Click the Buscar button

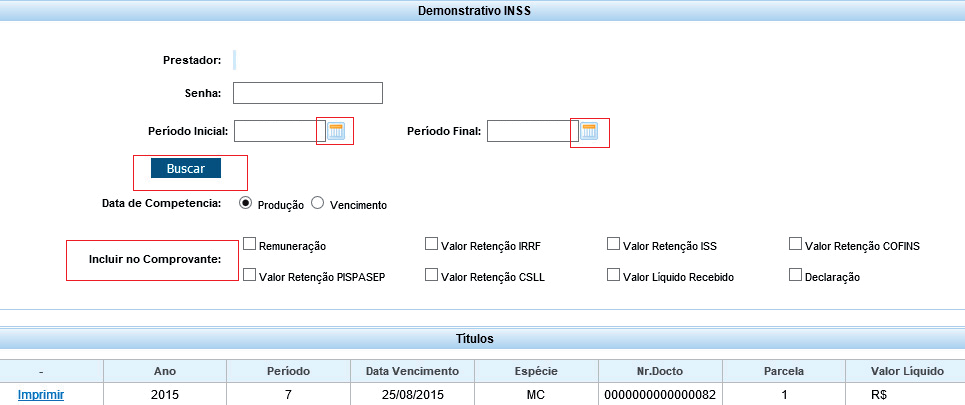[x=186, y=169]
